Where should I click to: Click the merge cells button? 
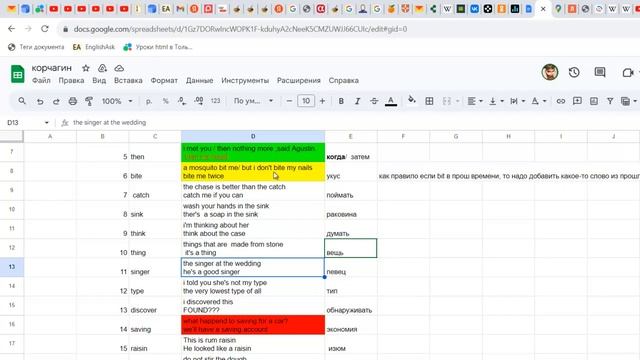(x=447, y=101)
